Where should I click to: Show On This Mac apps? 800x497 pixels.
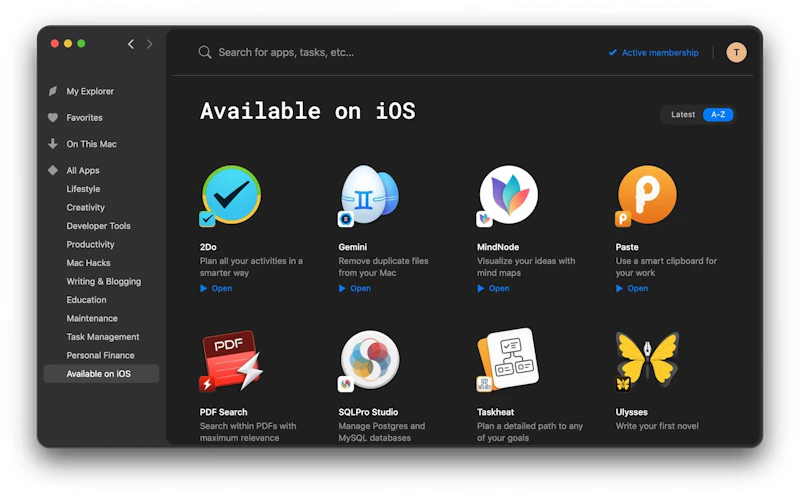click(91, 144)
